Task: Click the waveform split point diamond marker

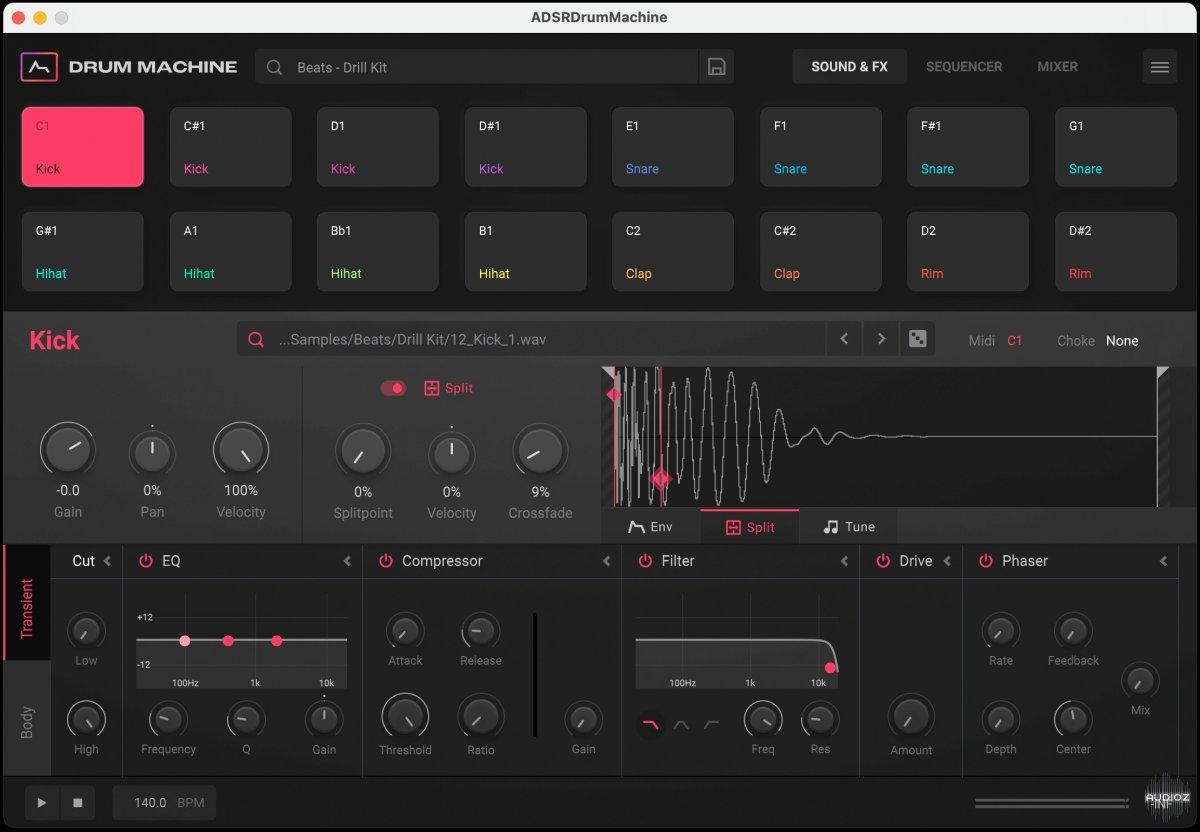Action: click(x=660, y=479)
